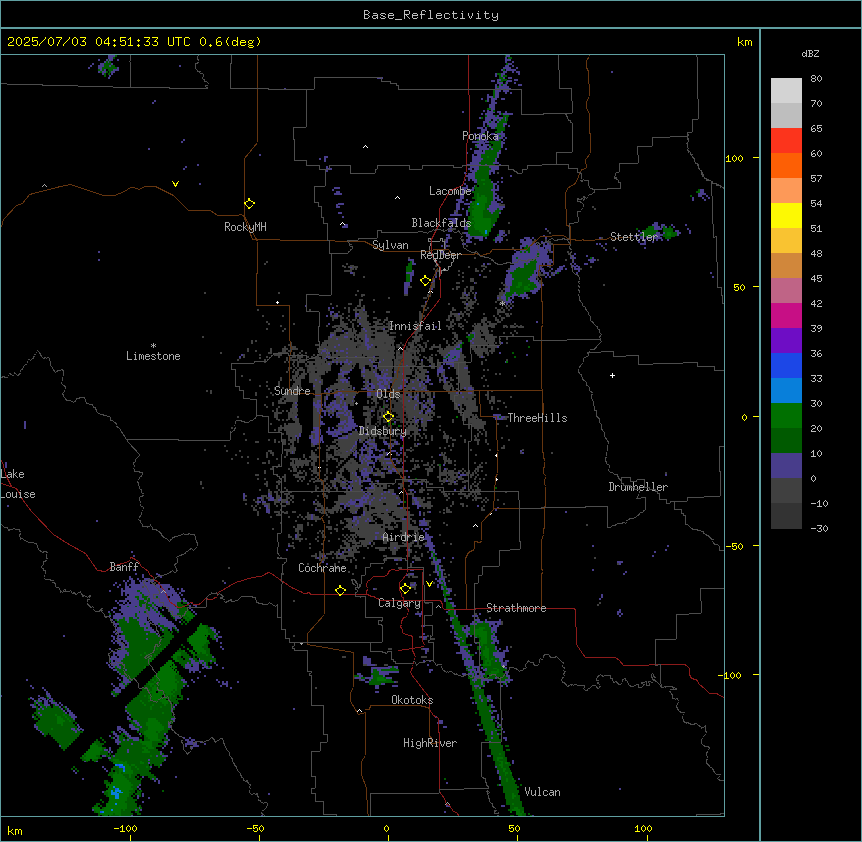Select the pink 42-45 dBZ legend swatch
862x842 pixels.
pyautogui.click(x=786, y=291)
